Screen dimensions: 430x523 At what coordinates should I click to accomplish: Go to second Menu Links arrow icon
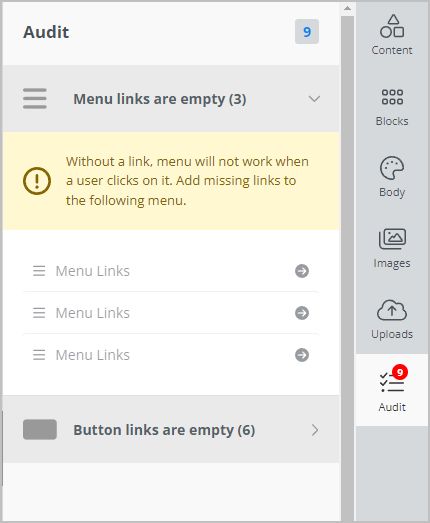[x=302, y=313]
